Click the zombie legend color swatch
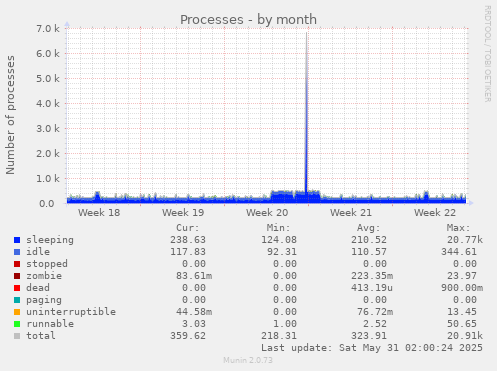 pos(17,276)
